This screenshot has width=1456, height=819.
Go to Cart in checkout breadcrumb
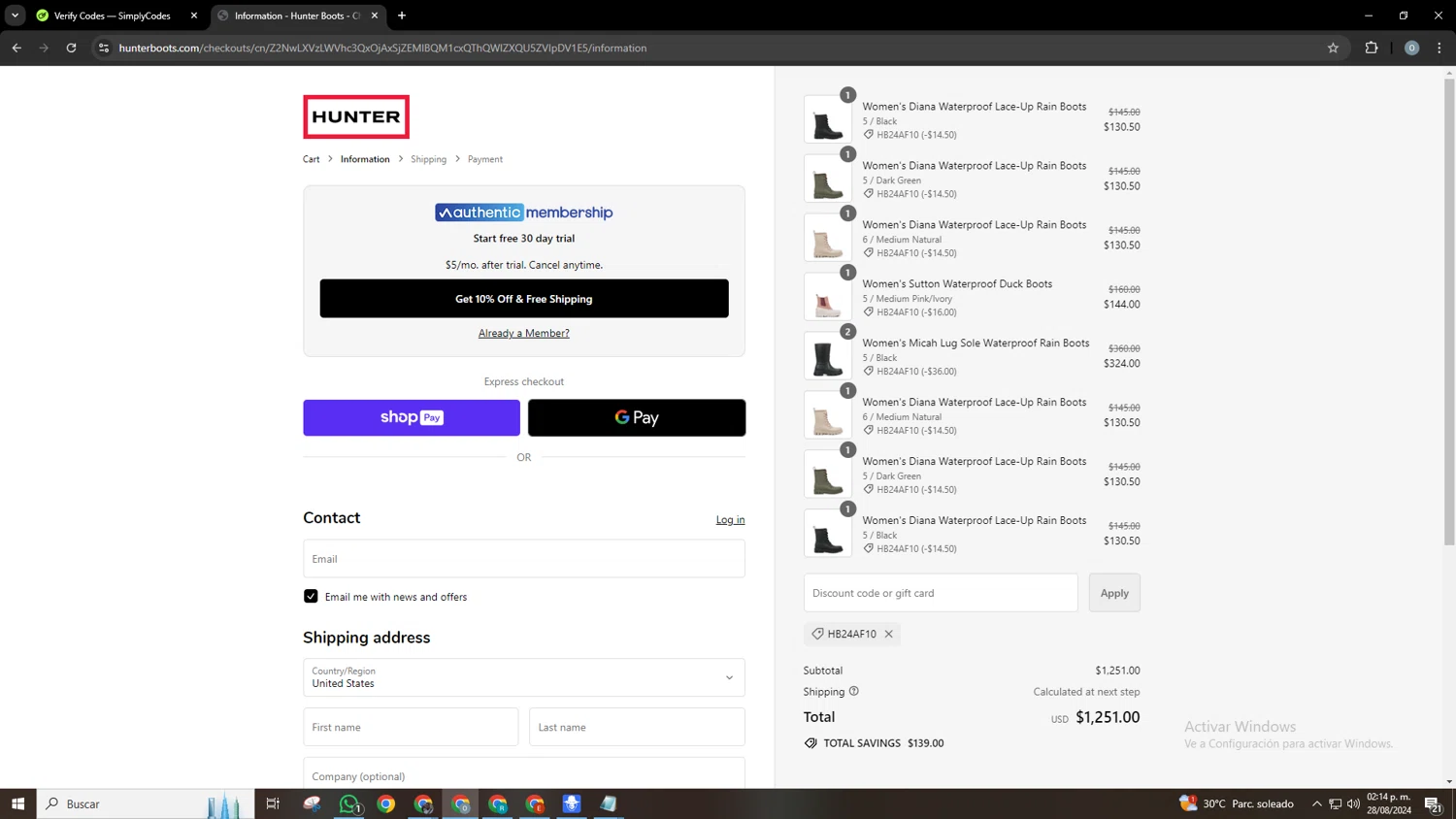tap(311, 159)
